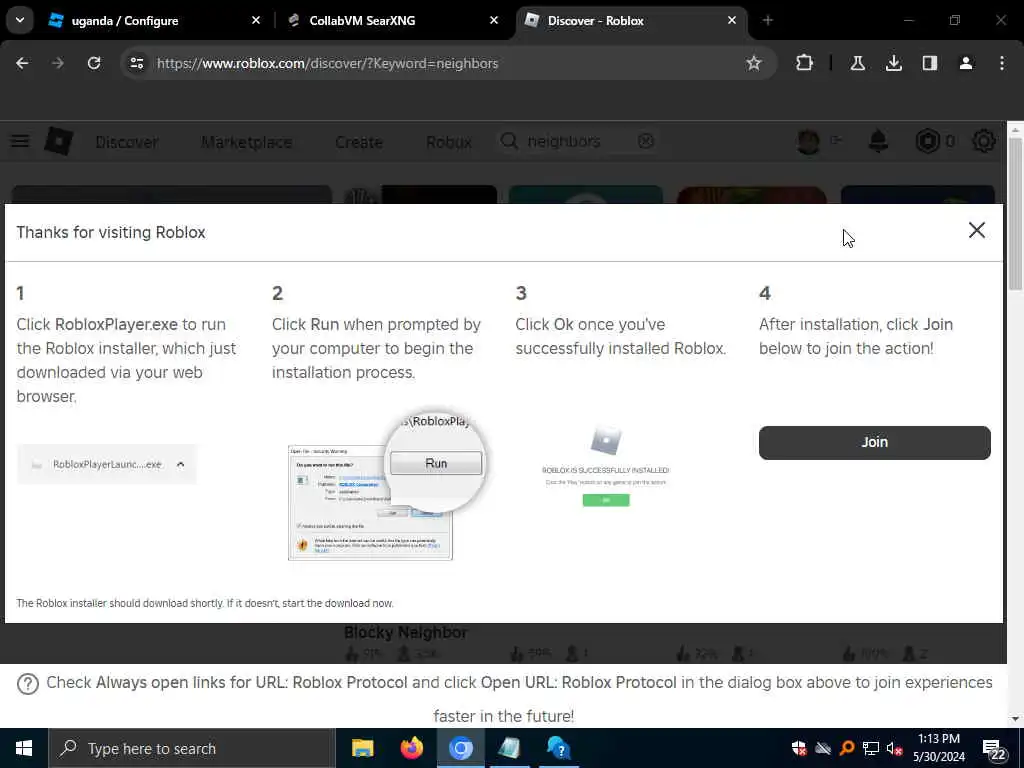This screenshot has height=768, width=1024.
Task: Toggle the Chrome side panel
Action: (x=929, y=63)
